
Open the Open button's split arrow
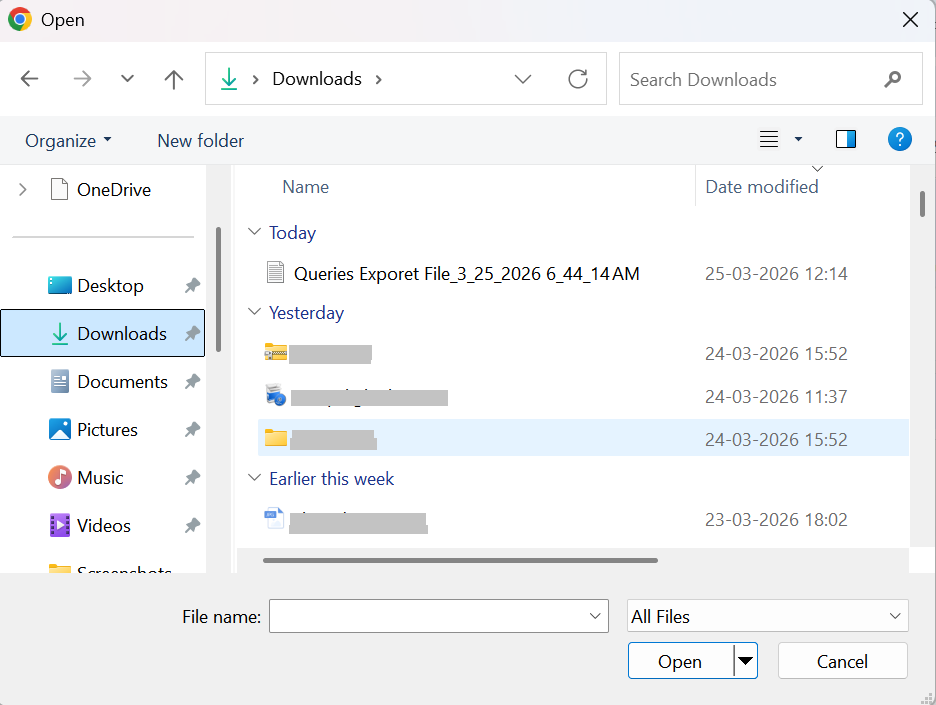[x=746, y=661]
